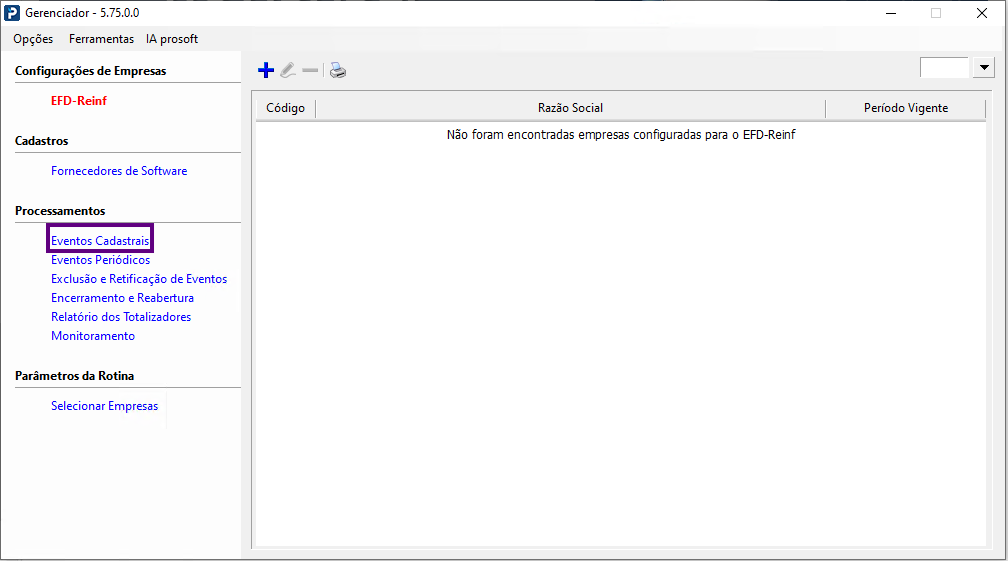Open the Opções menu

pos(33,39)
